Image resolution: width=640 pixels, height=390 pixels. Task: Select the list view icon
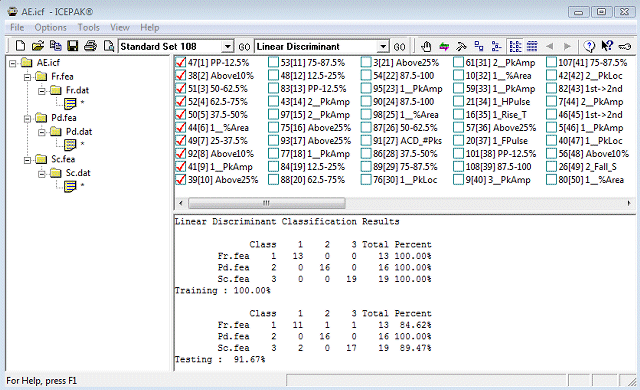(x=515, y=47)
